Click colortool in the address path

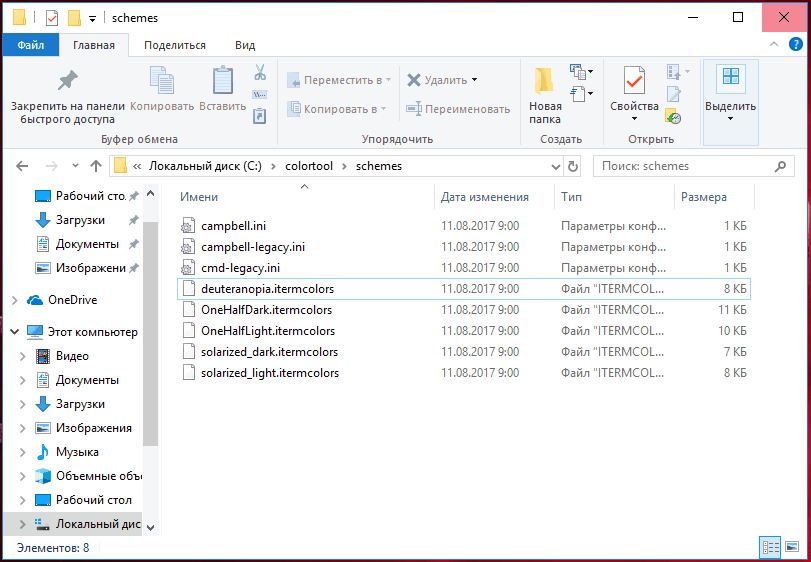point(309,166)
